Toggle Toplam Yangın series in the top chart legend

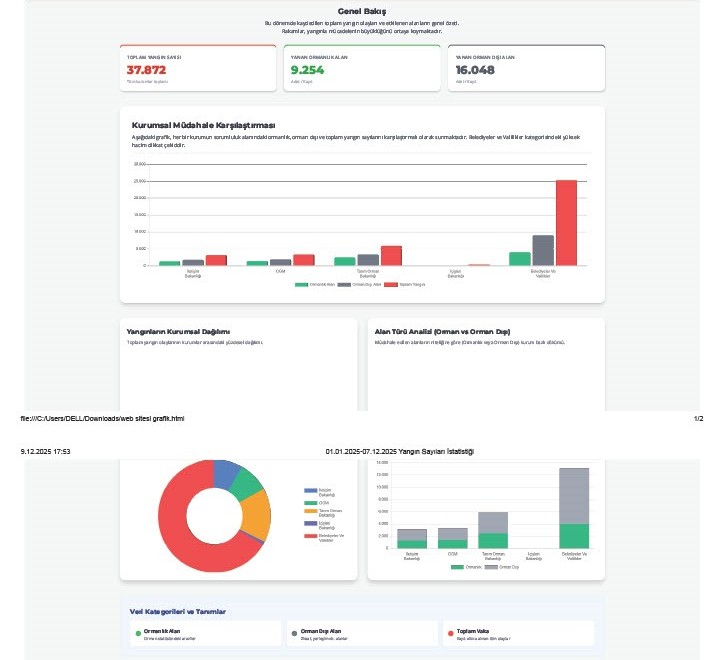point(404,284)
